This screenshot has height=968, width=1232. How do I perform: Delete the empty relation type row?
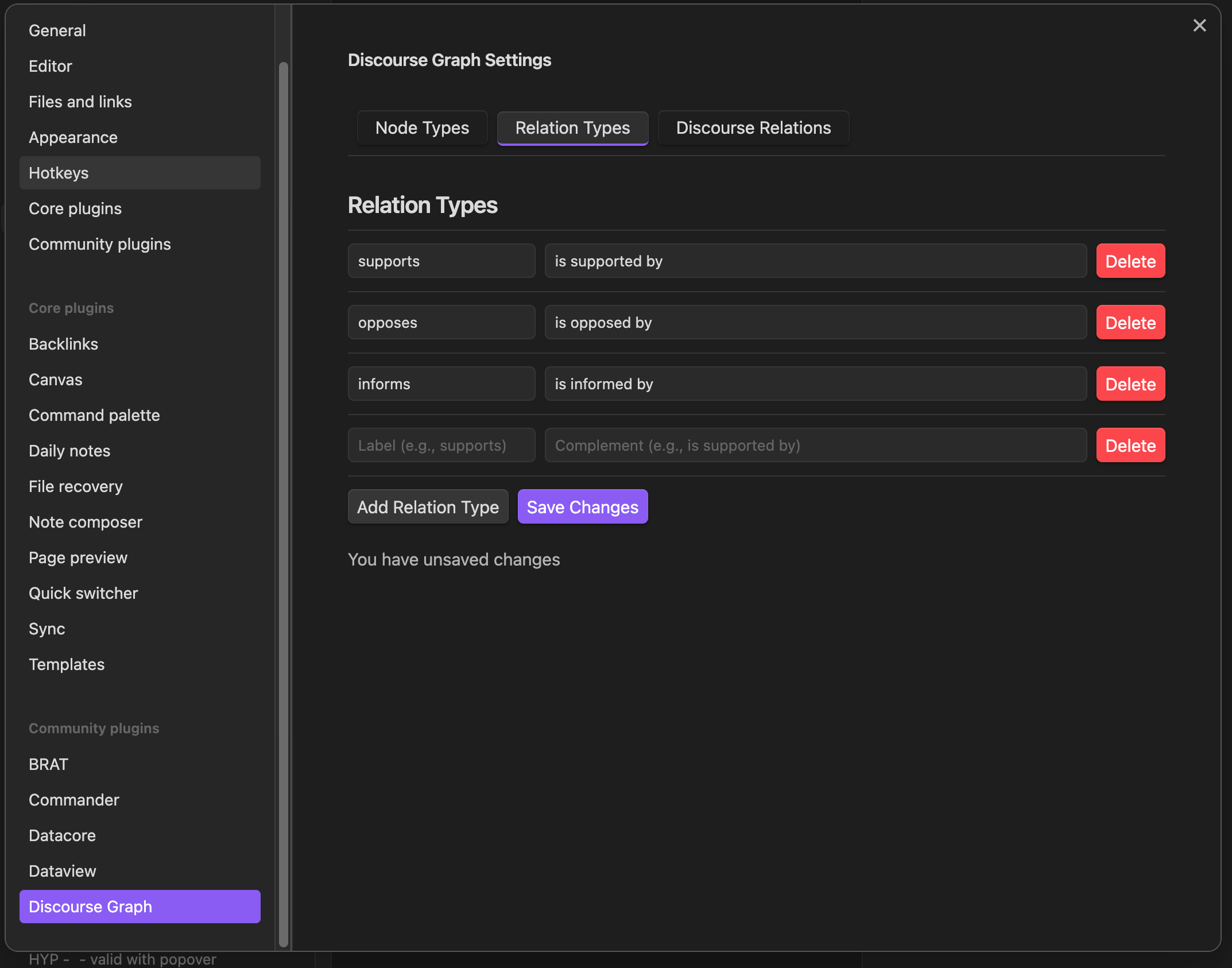tap(1130, 446)
